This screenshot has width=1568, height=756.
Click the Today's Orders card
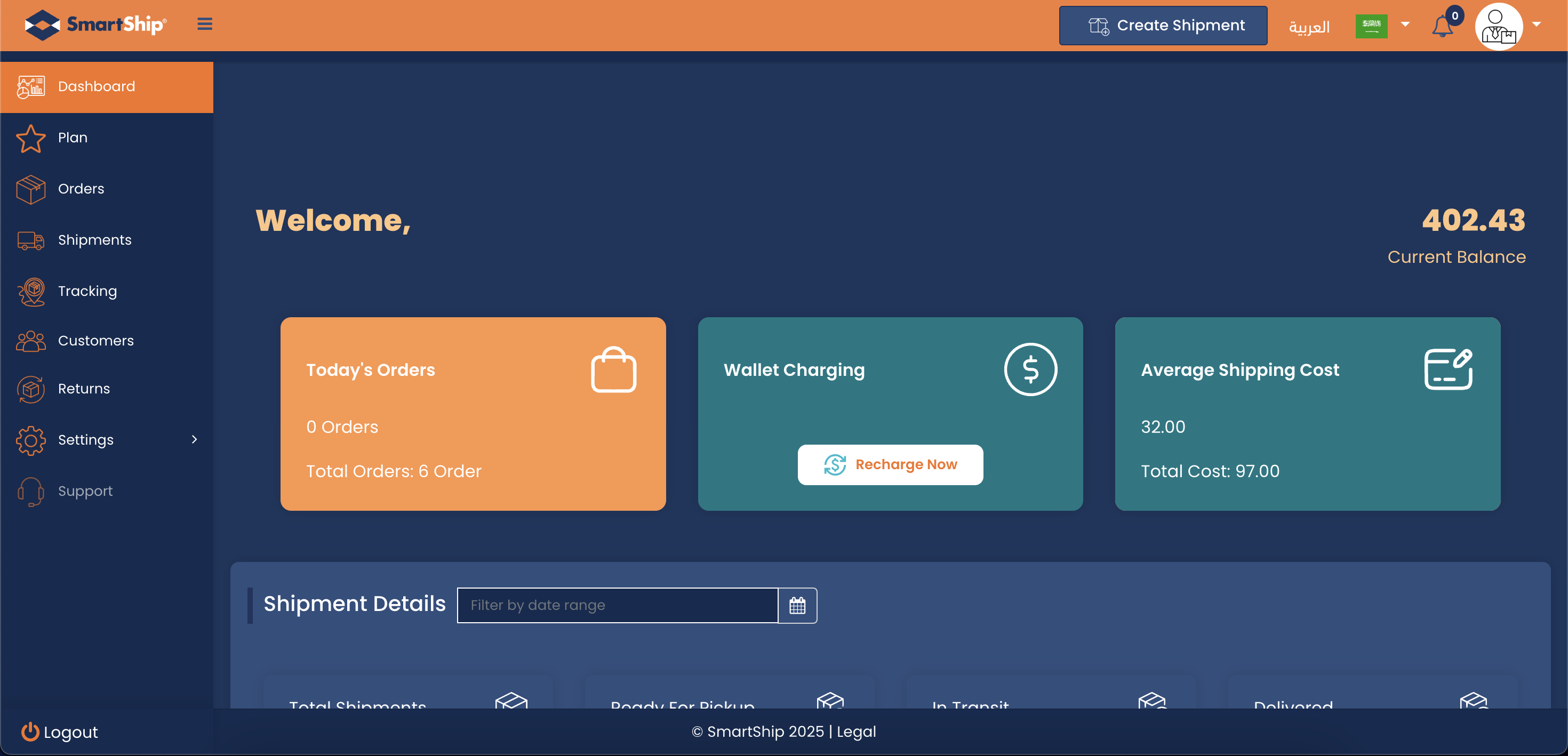coord(473,414)
